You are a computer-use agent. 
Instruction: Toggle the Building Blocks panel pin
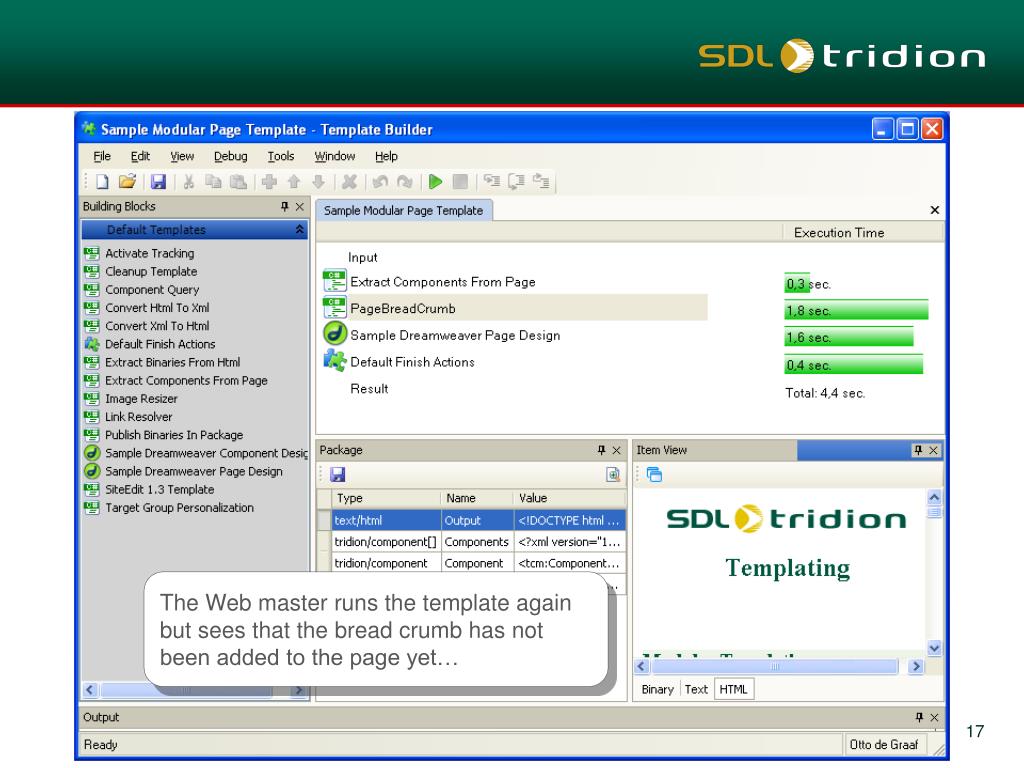[284, 206]
